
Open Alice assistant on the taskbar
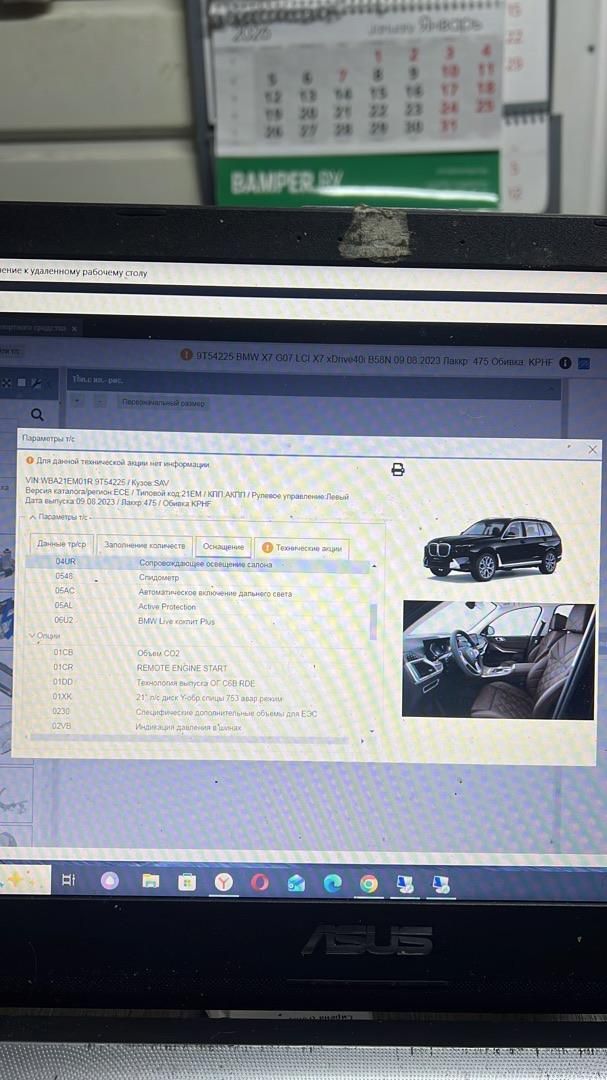pos(110,880)
